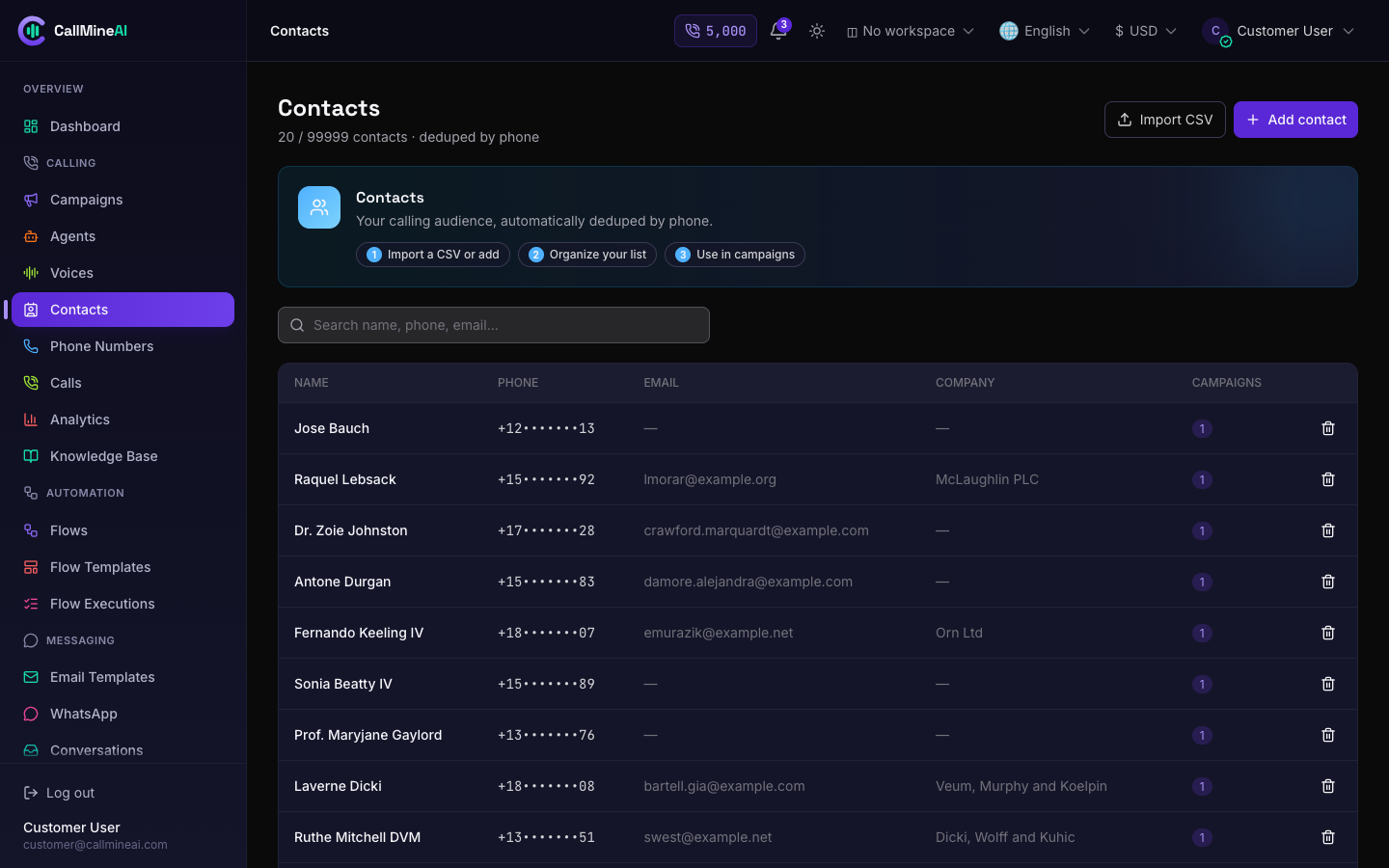Delete the Laverne Dicki contact

(x=1328, y=786)
